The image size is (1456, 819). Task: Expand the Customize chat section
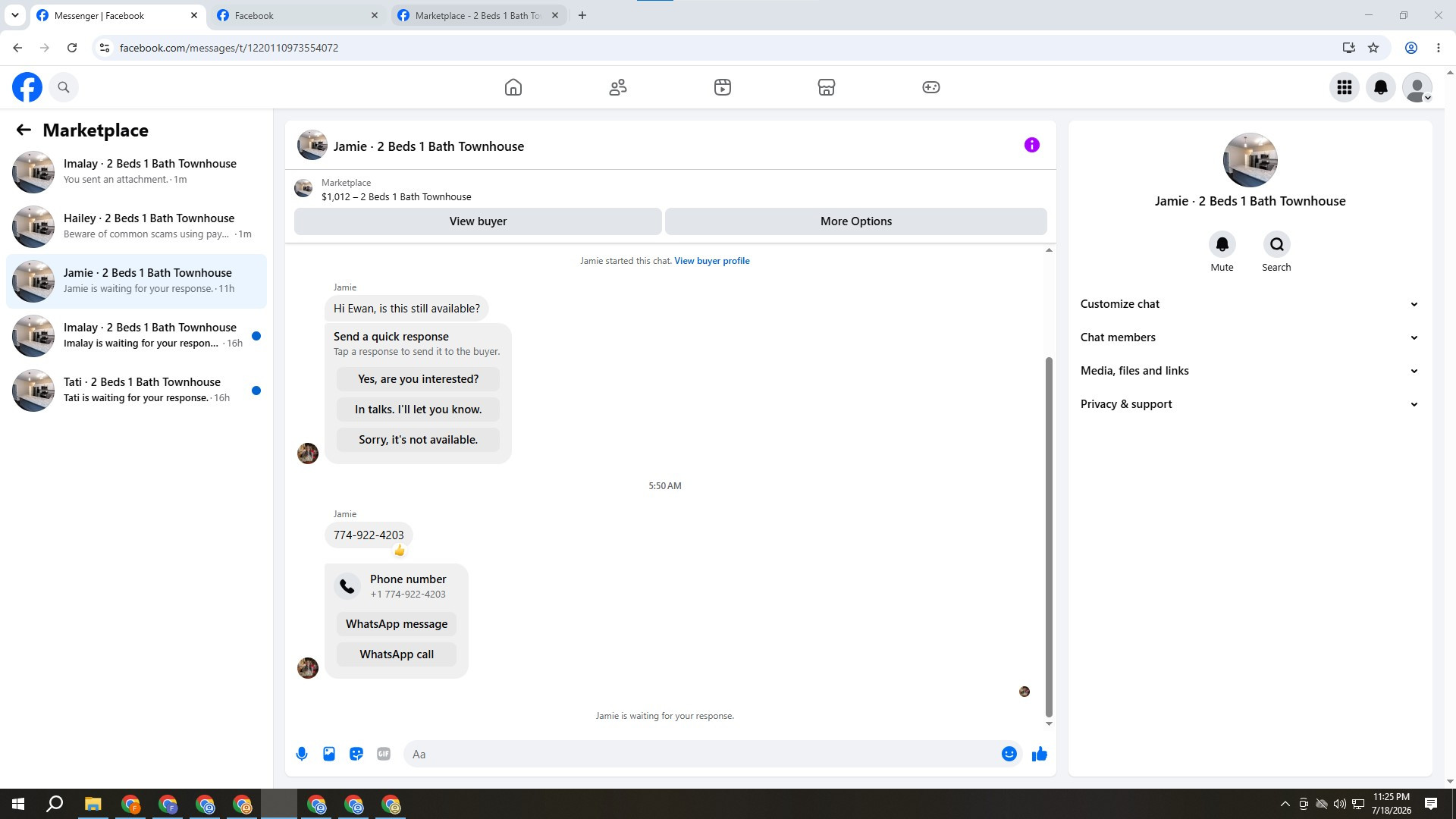tap(1250, 304)
